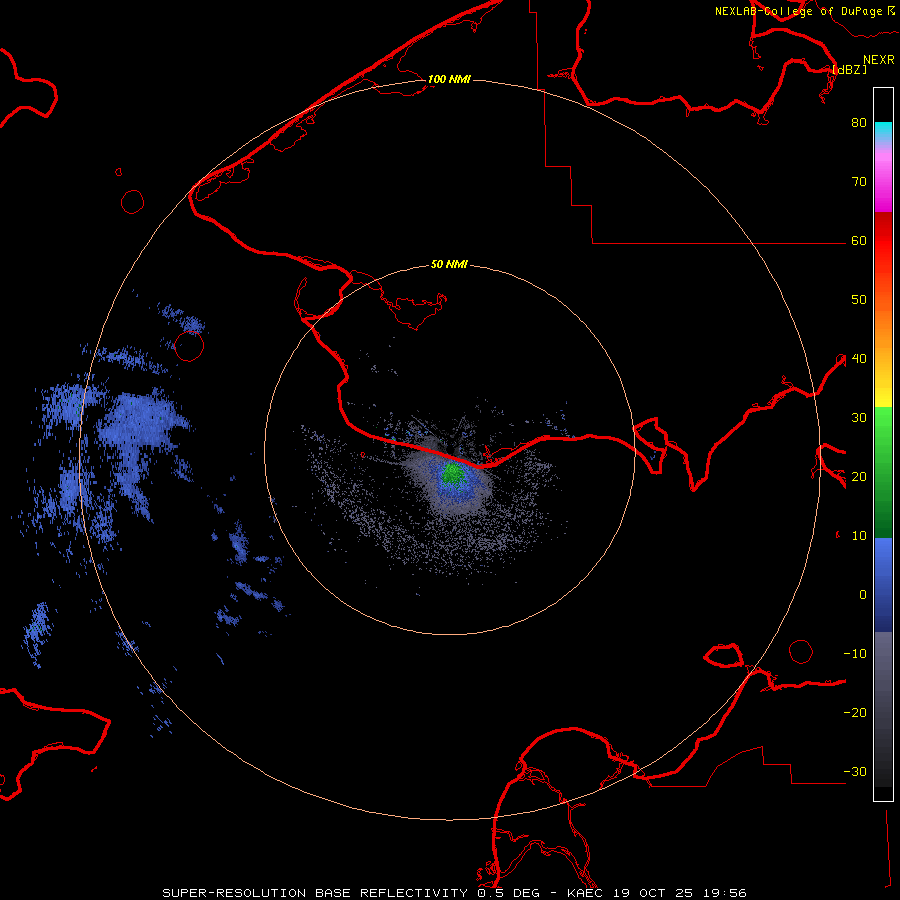Pick the blue segment of the color bar
The width and height of the screenshot is (900, 900).
pos(883,585)
